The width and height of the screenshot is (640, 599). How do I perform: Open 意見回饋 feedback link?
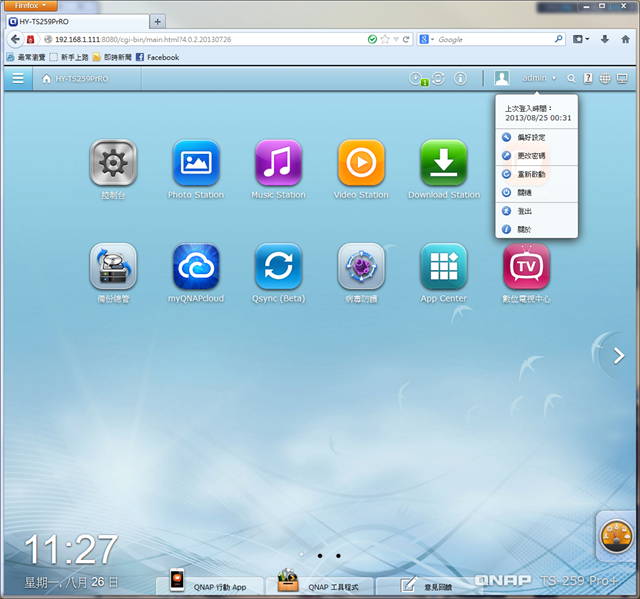coord(427,586)
